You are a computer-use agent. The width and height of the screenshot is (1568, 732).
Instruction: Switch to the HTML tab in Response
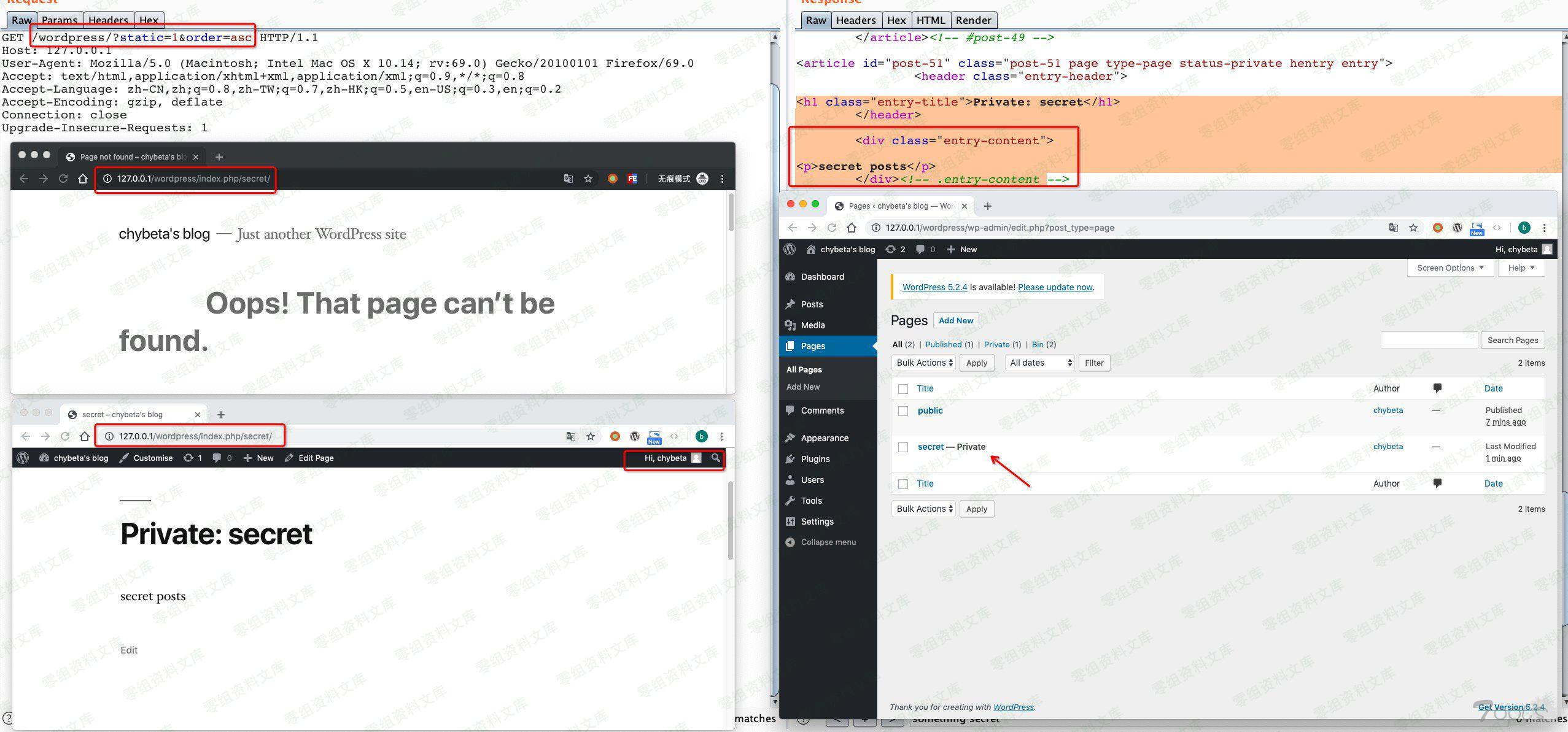tap(931, 20)
